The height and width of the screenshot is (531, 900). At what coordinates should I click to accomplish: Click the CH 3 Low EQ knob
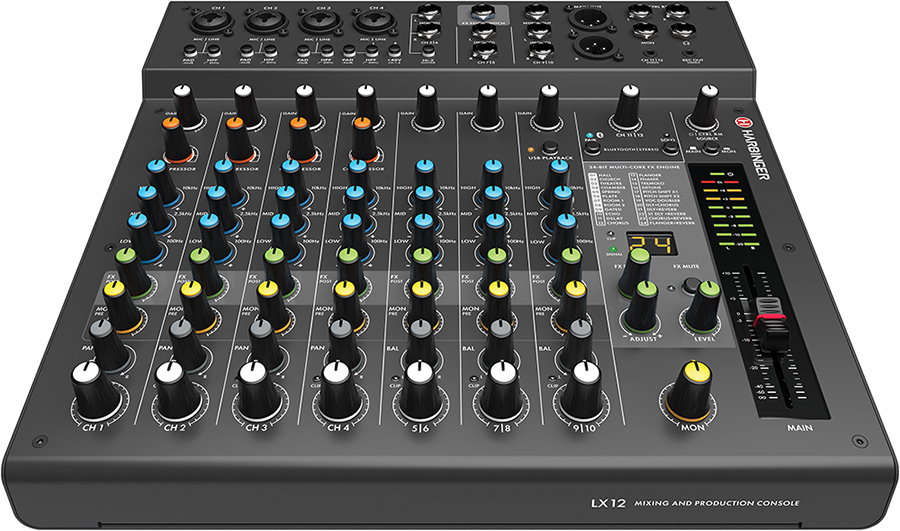pos(285,237)
